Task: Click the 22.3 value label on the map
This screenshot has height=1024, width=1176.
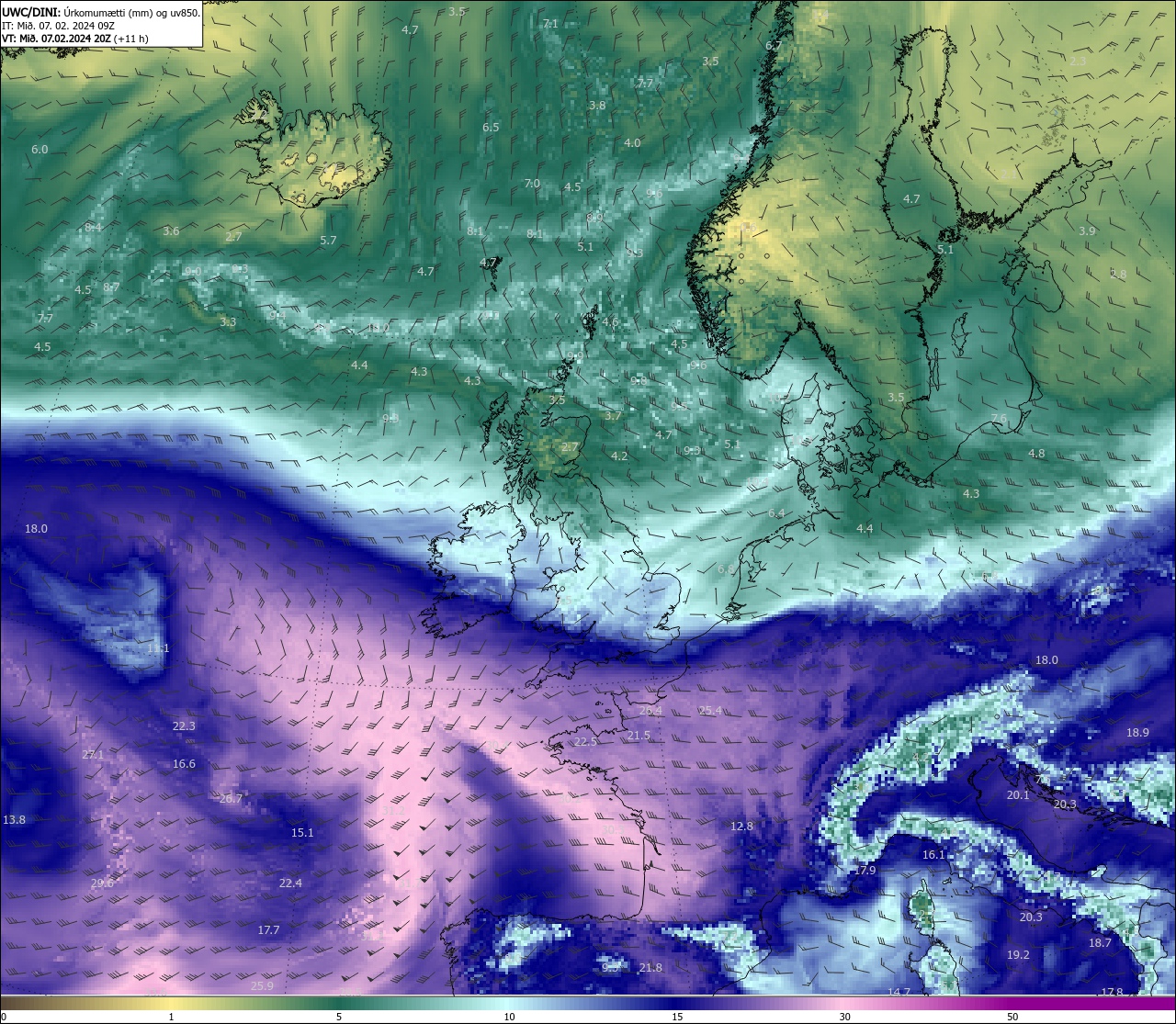Action: [x=184, y=726]
